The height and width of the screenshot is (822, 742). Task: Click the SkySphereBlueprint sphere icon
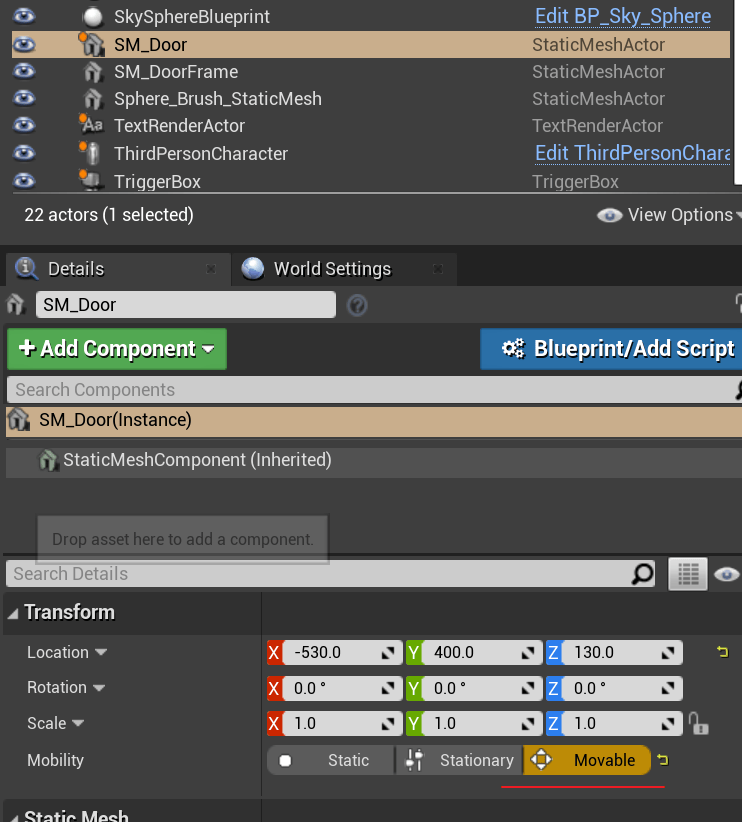click(x=93, y=17)
